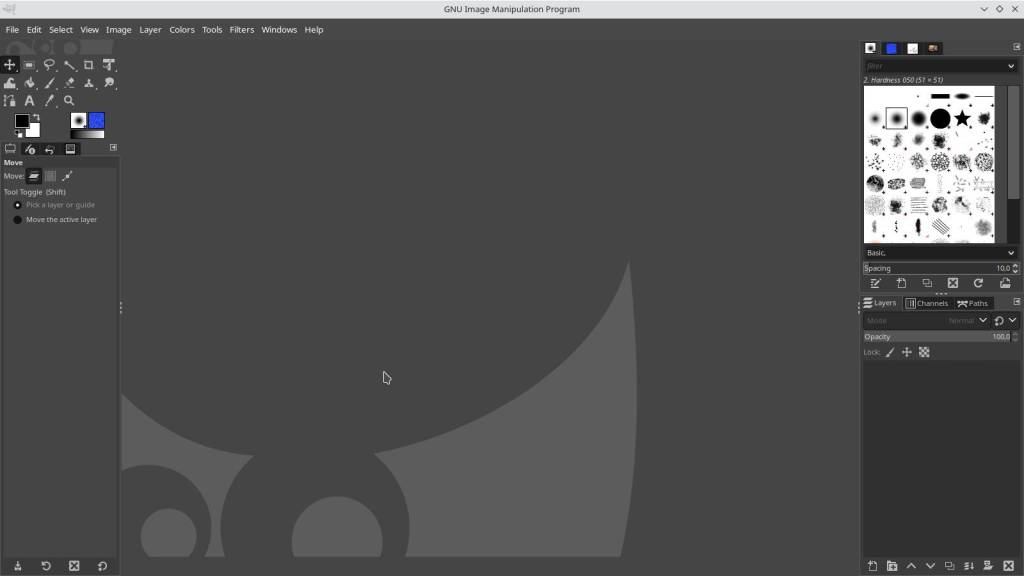Select the star-shaped brush
This screenshot has height=576, width=1024.
tap(962, 118)
